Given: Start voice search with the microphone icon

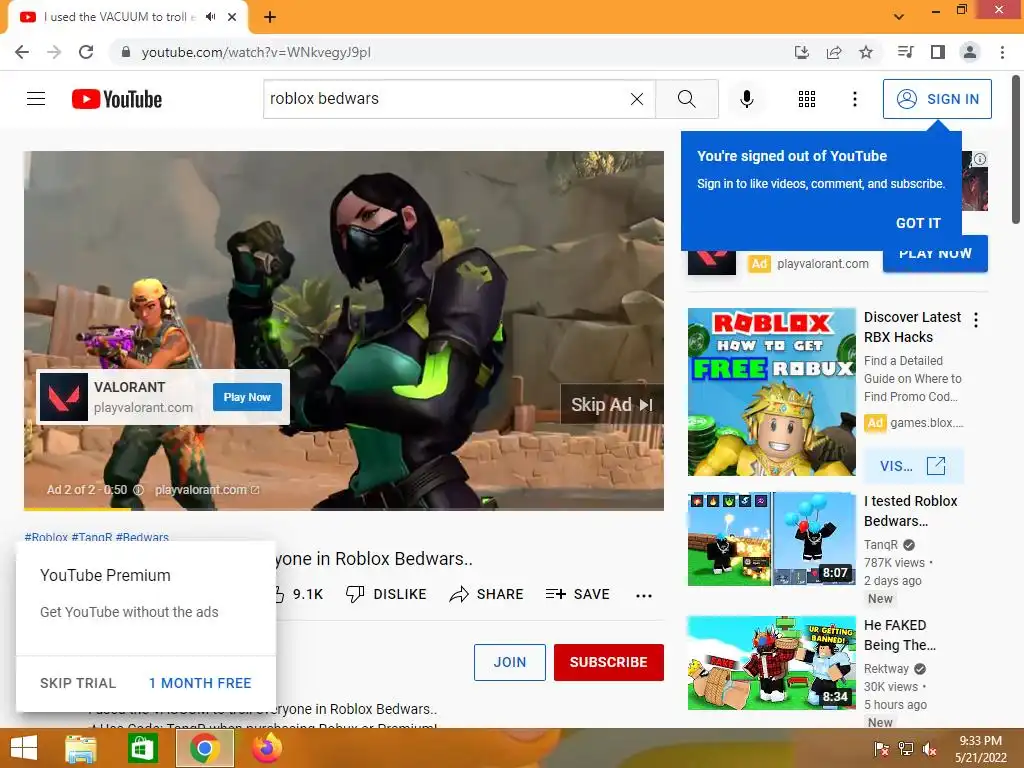Looking at the screenshot, I should [746, 99].
